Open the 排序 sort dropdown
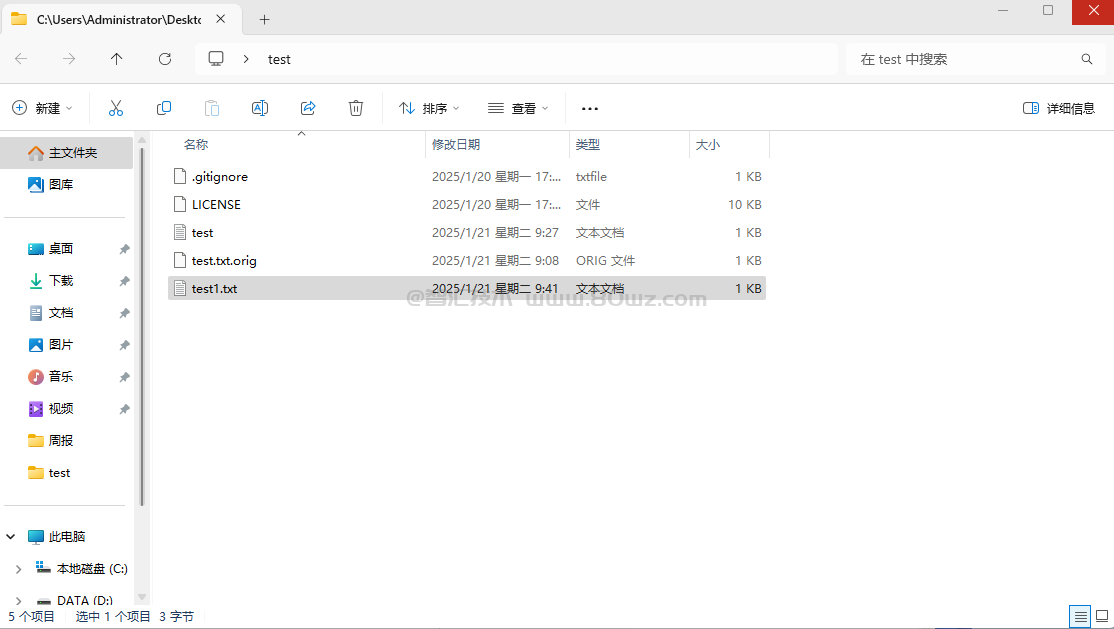Viewport: 1114px width, 629px height. (429, 108)
